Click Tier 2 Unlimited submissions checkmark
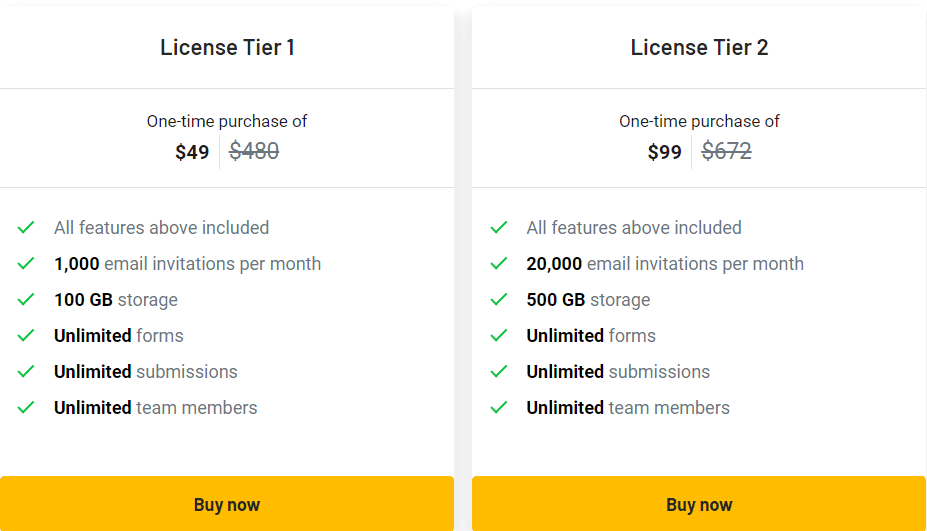The width and height of the screenshot is (927, 531). 499,371
